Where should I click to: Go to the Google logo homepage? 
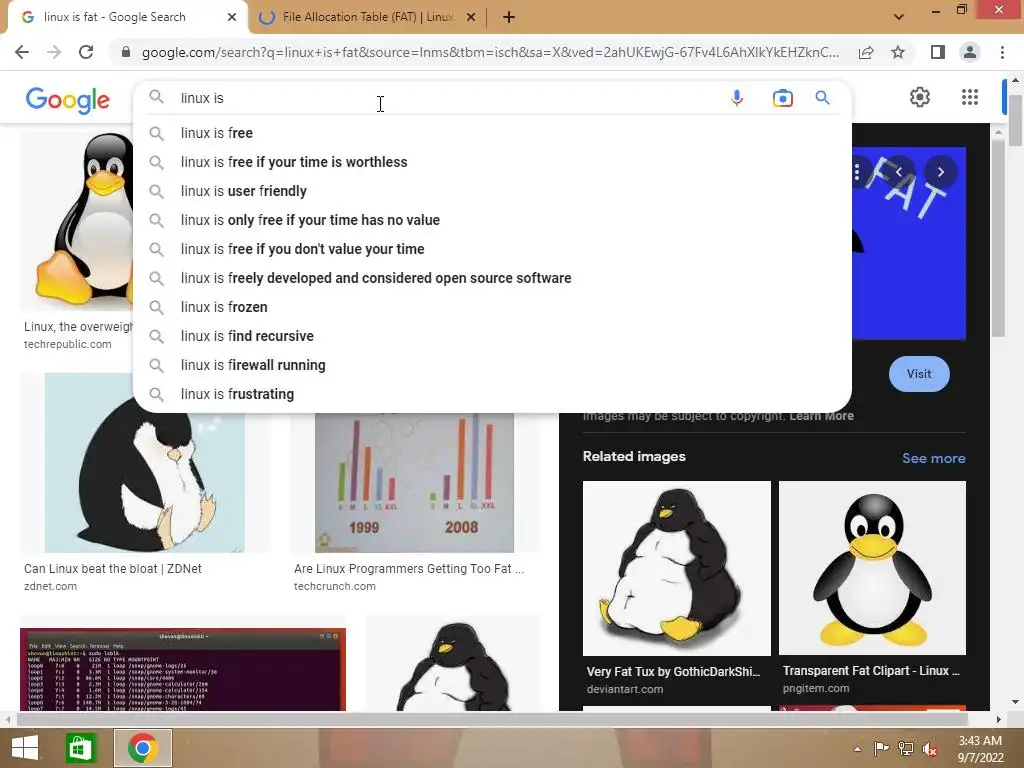(x=68, y=100)
